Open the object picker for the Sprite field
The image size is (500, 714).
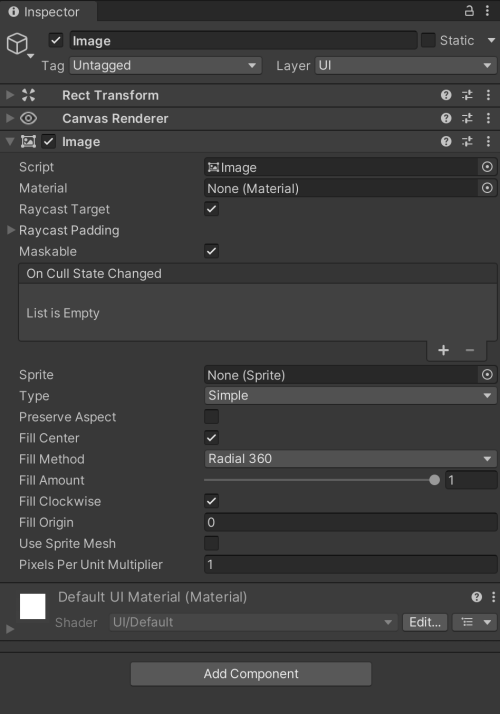tap(487, 375)
